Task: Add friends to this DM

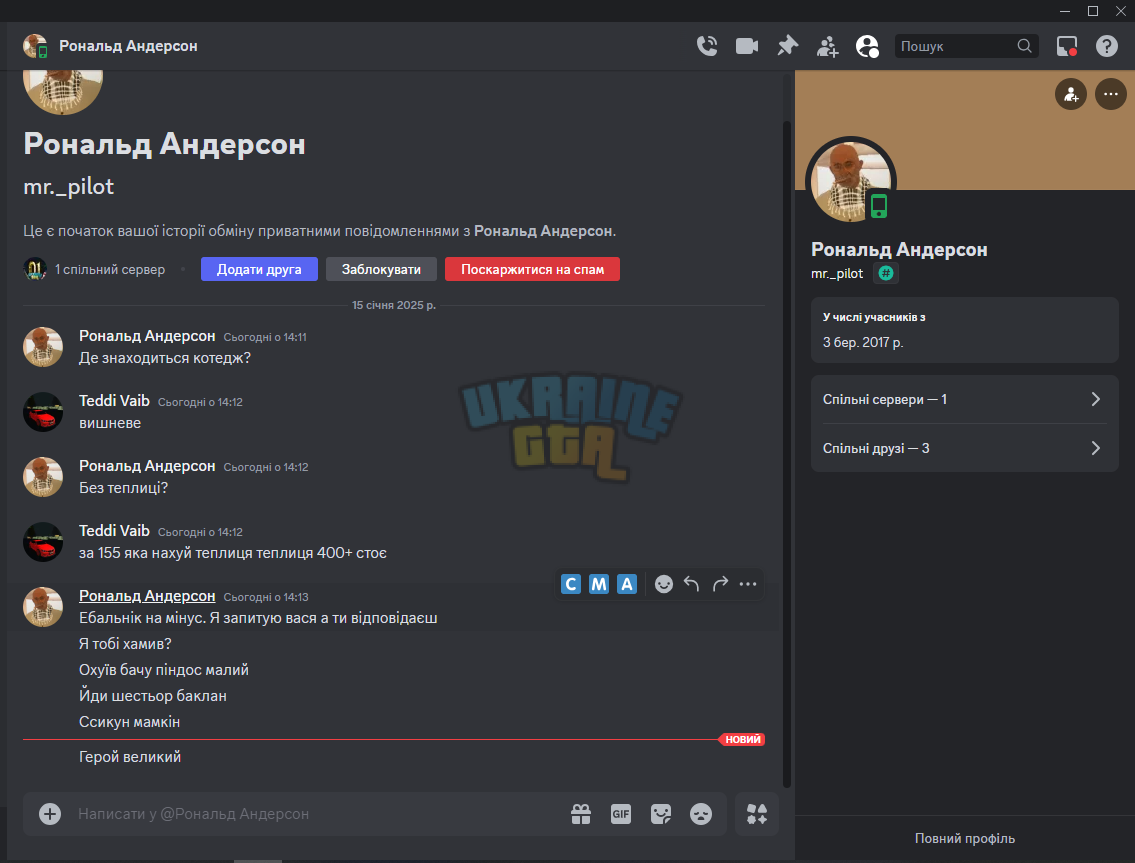Action: click(x=827, y=46)
